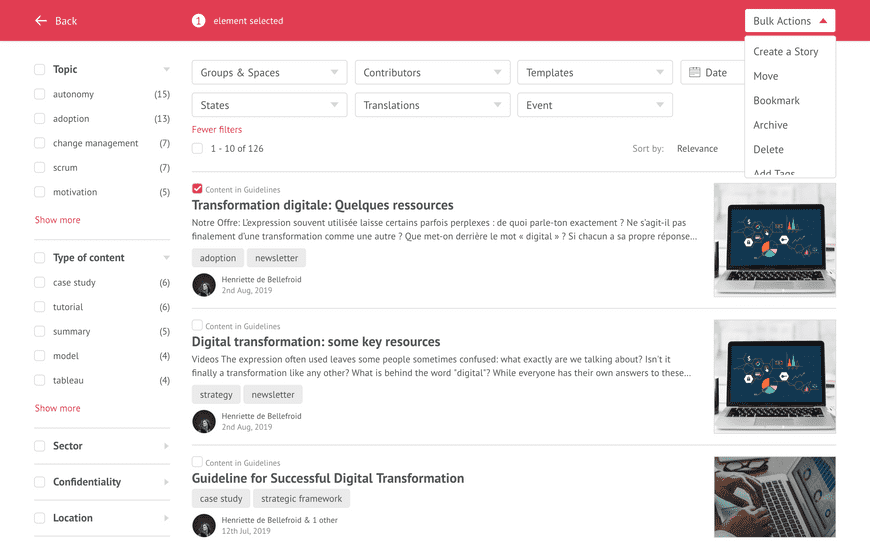Check the change management filter

pos(39,143)
